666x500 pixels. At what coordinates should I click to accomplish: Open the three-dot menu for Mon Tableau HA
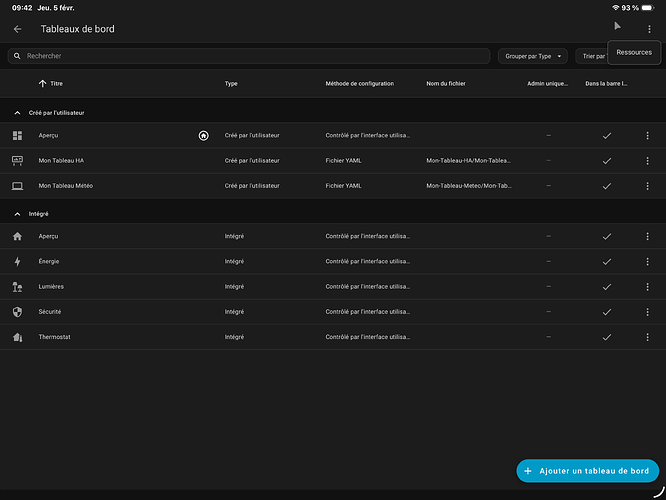(647, 161)
